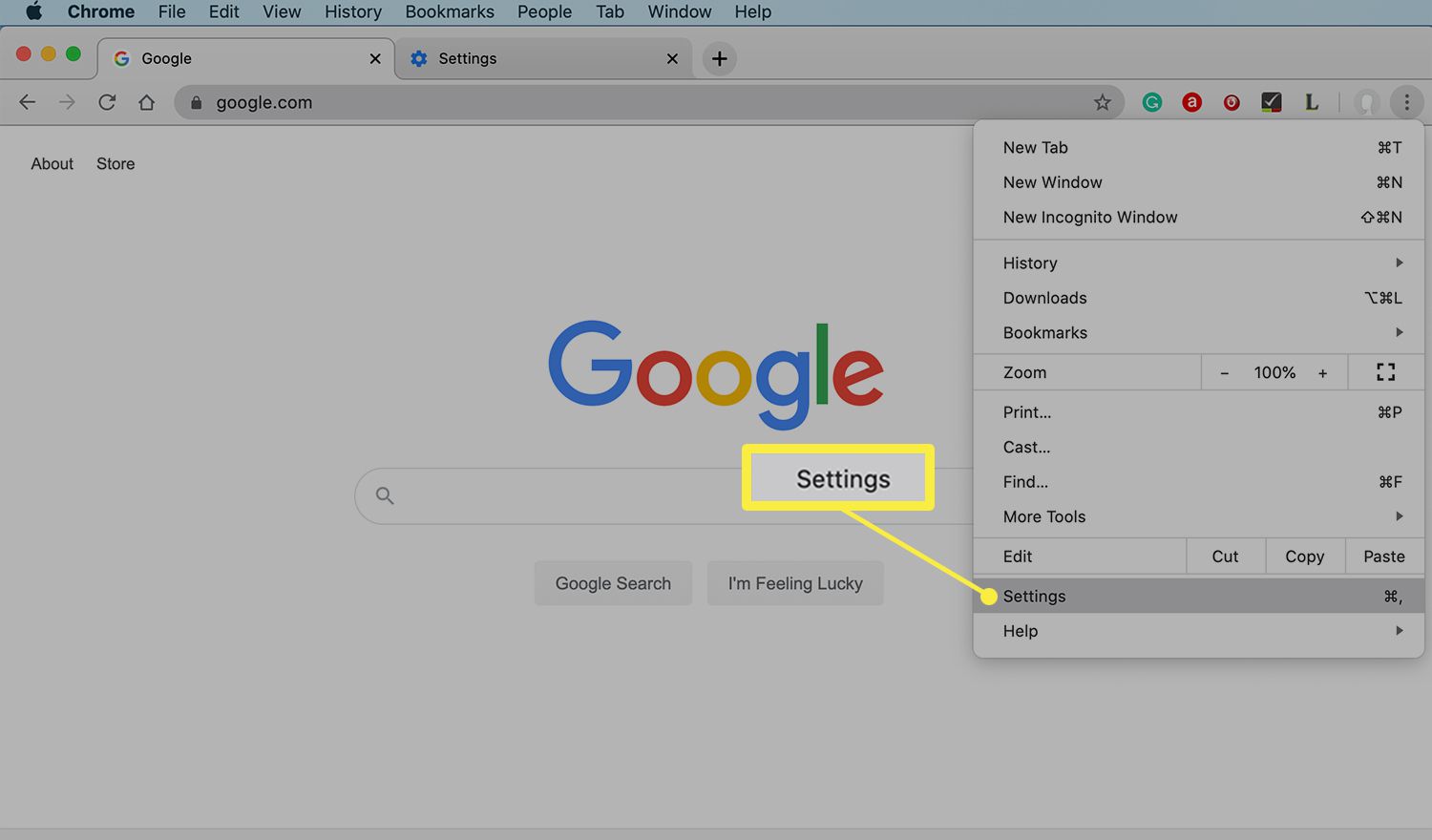This screenshot has height=840, width=1432.
Task: Open the checkmark extension icon
Action: point(1272,102)
